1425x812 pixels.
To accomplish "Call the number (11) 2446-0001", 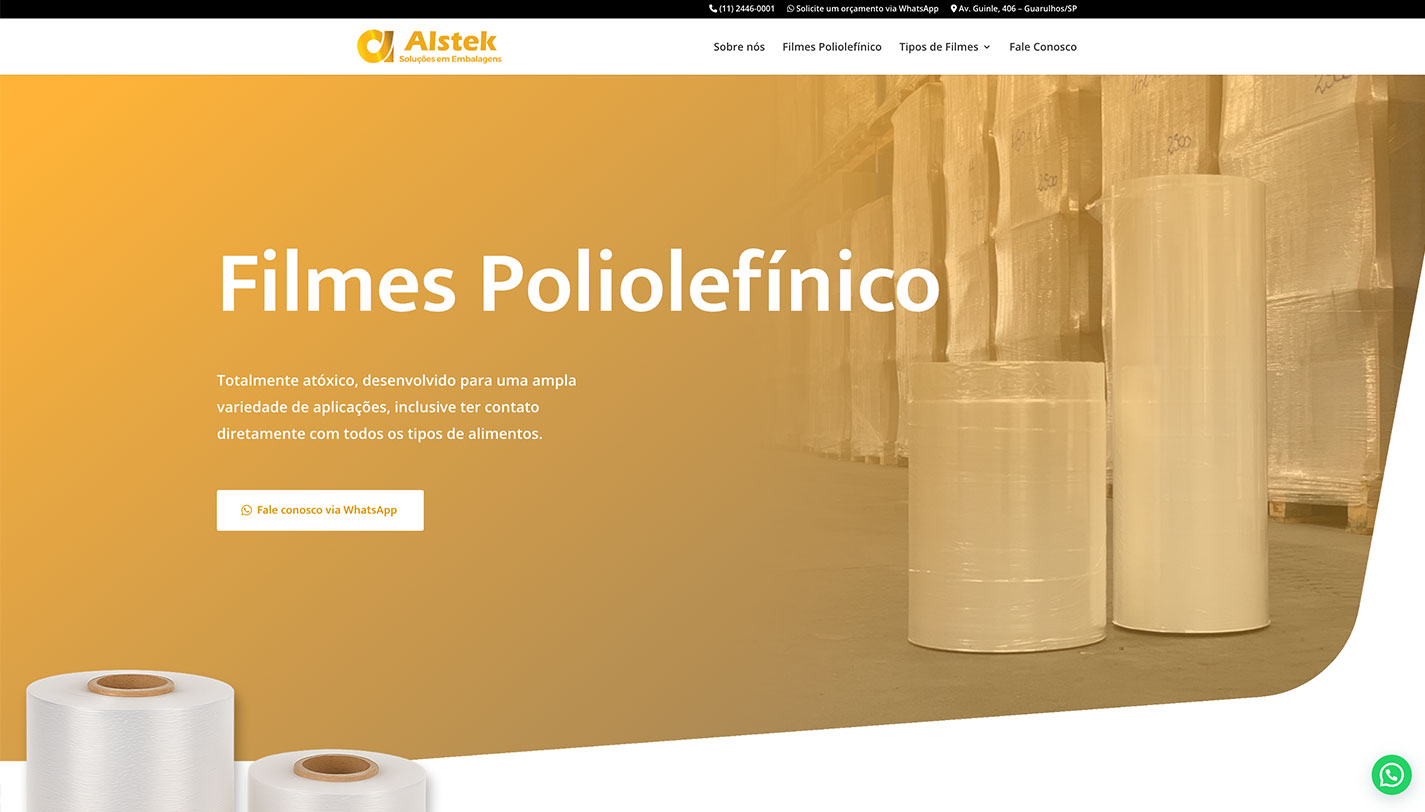I will 747,9.
